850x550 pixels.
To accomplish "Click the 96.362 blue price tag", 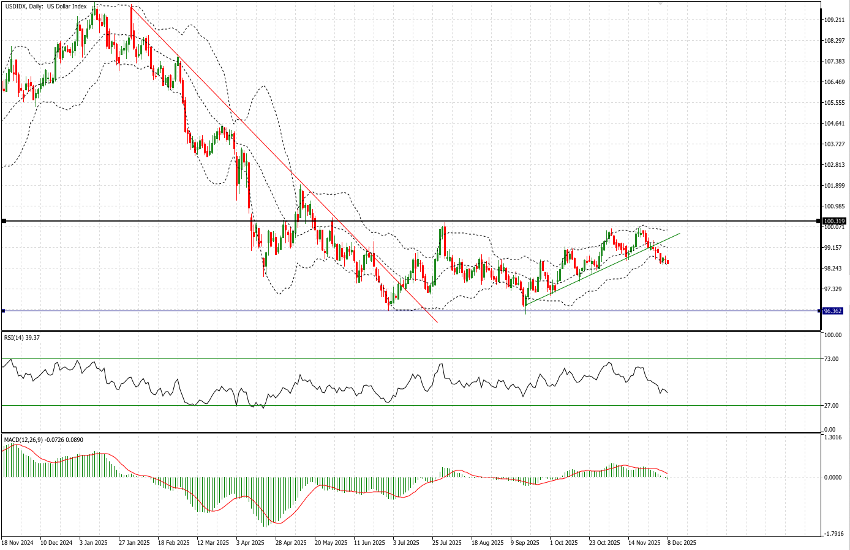I will pyautogui.click(x=832, y=310).
